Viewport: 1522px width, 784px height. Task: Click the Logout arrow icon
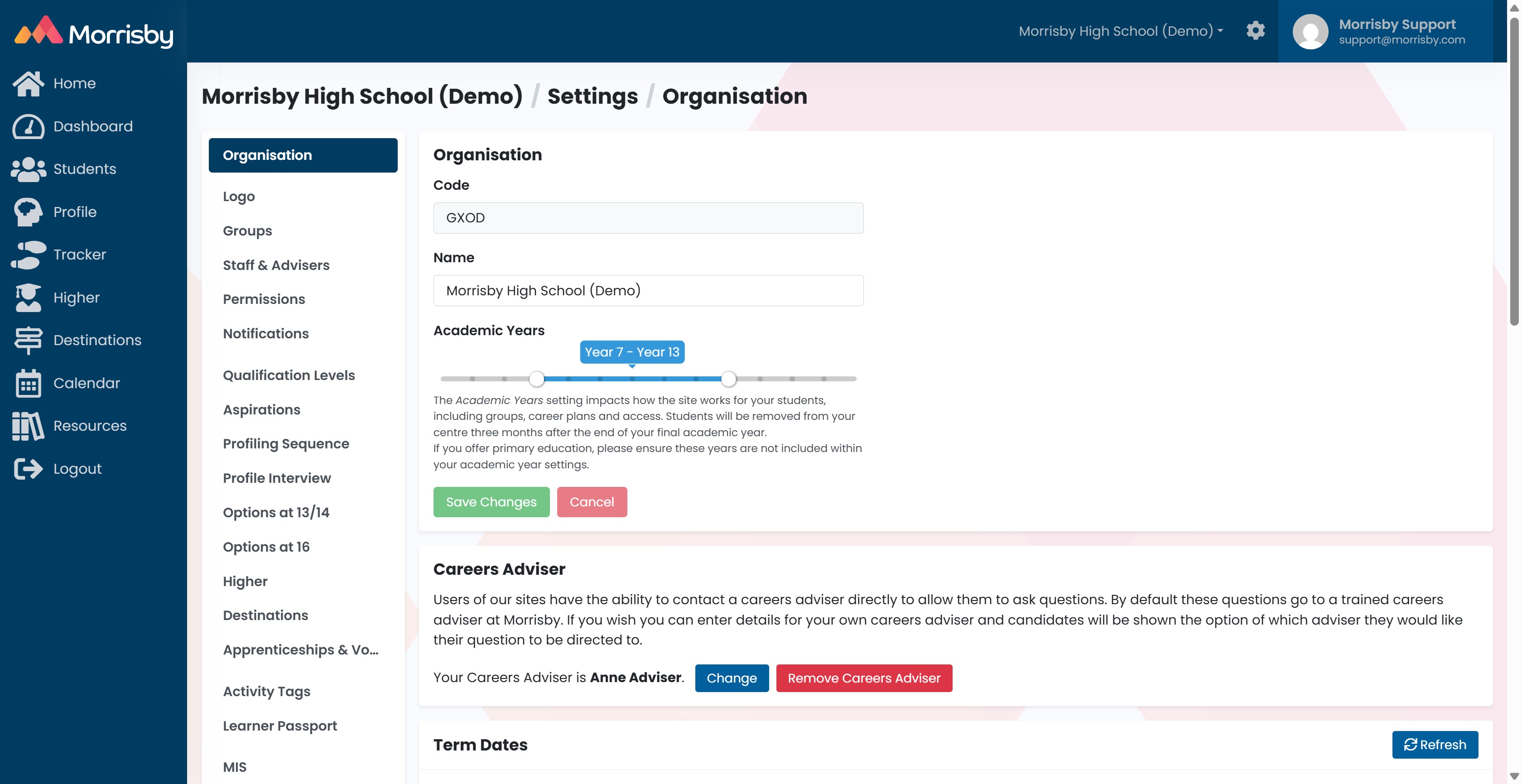pyautogui.click(x=28, y=468)
